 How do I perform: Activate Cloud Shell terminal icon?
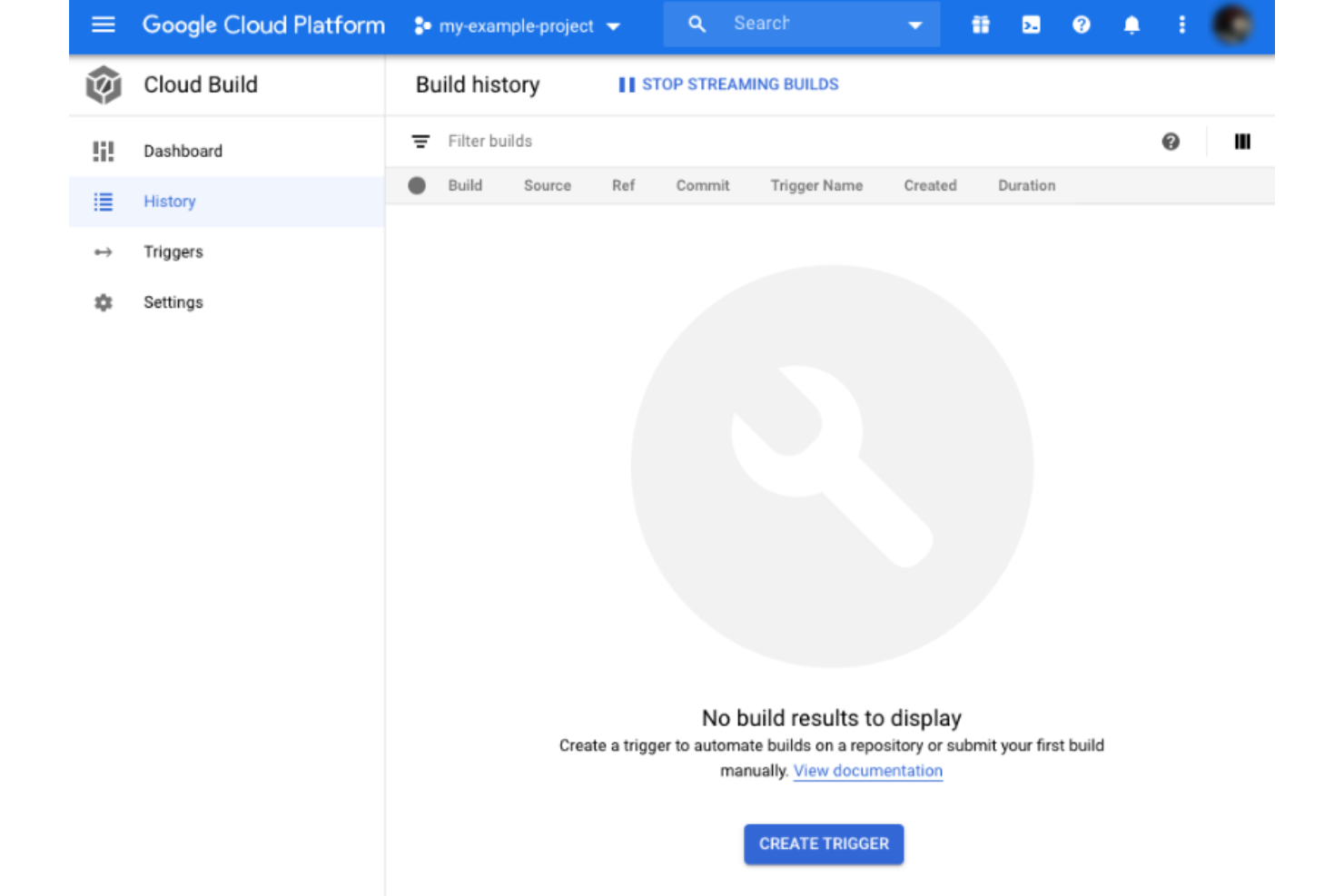pos(1031,25)
